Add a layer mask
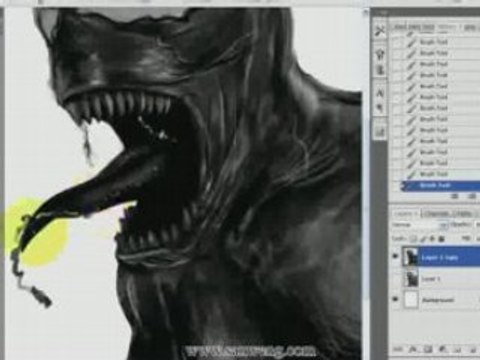This screenshot has height=360, width=480. (428, 349)
